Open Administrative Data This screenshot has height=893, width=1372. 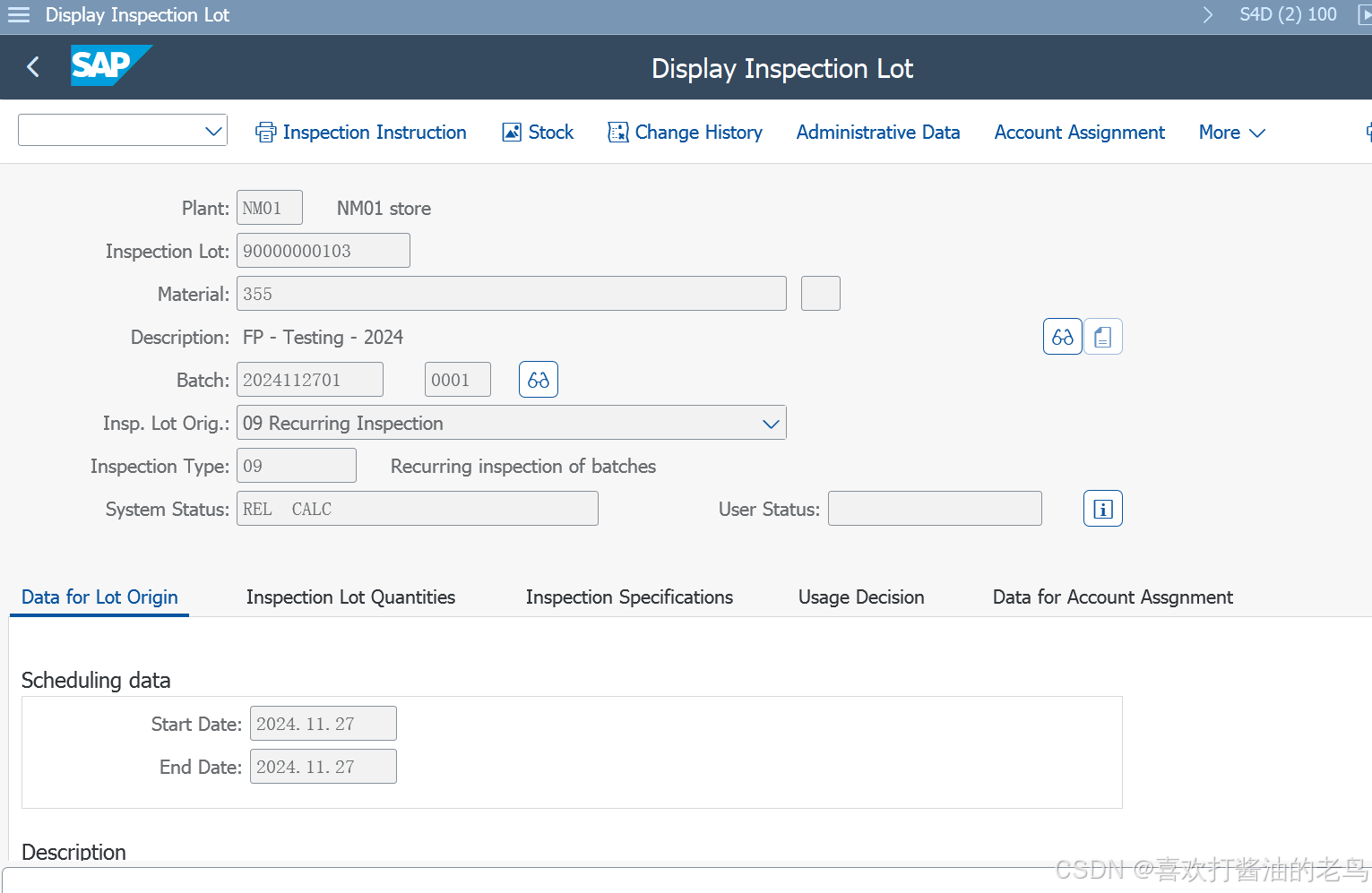pyautogui.click(x=878, y=133)
